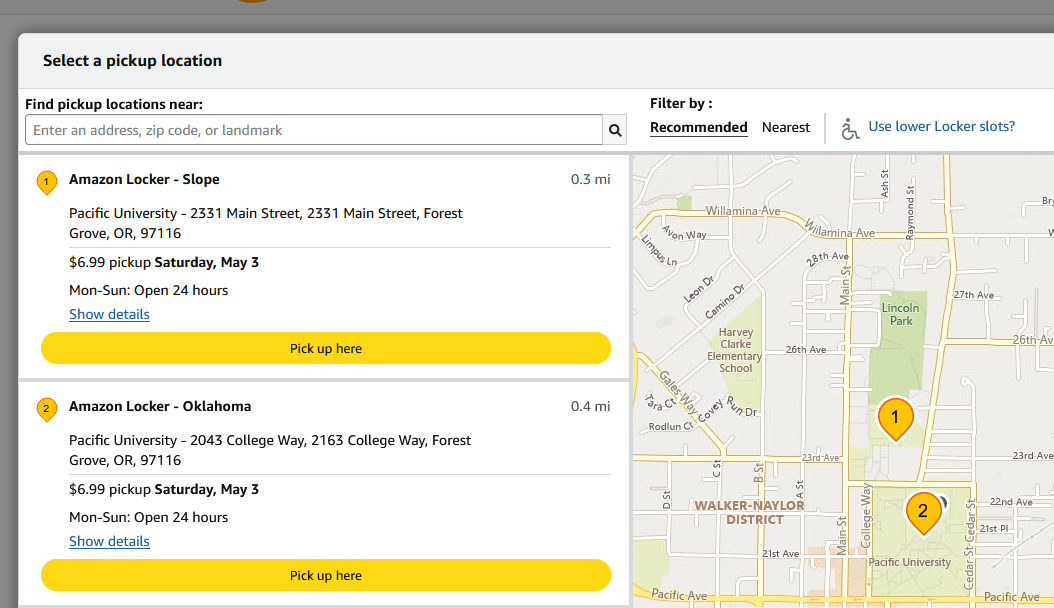Focus the pickup address search field
The width and height of the screenshot is (1054, 608).
(313, 130)
